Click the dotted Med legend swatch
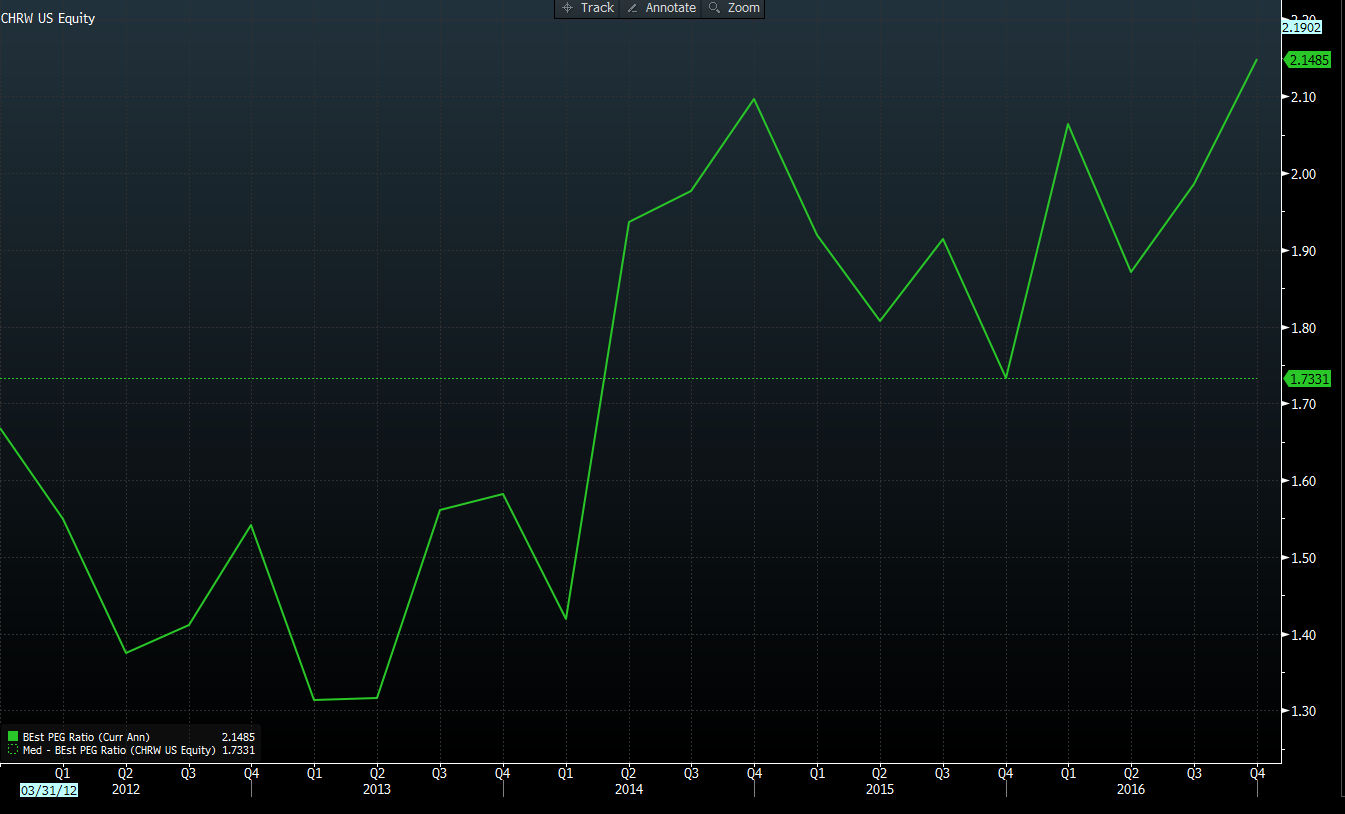 [x=12, y=749]
